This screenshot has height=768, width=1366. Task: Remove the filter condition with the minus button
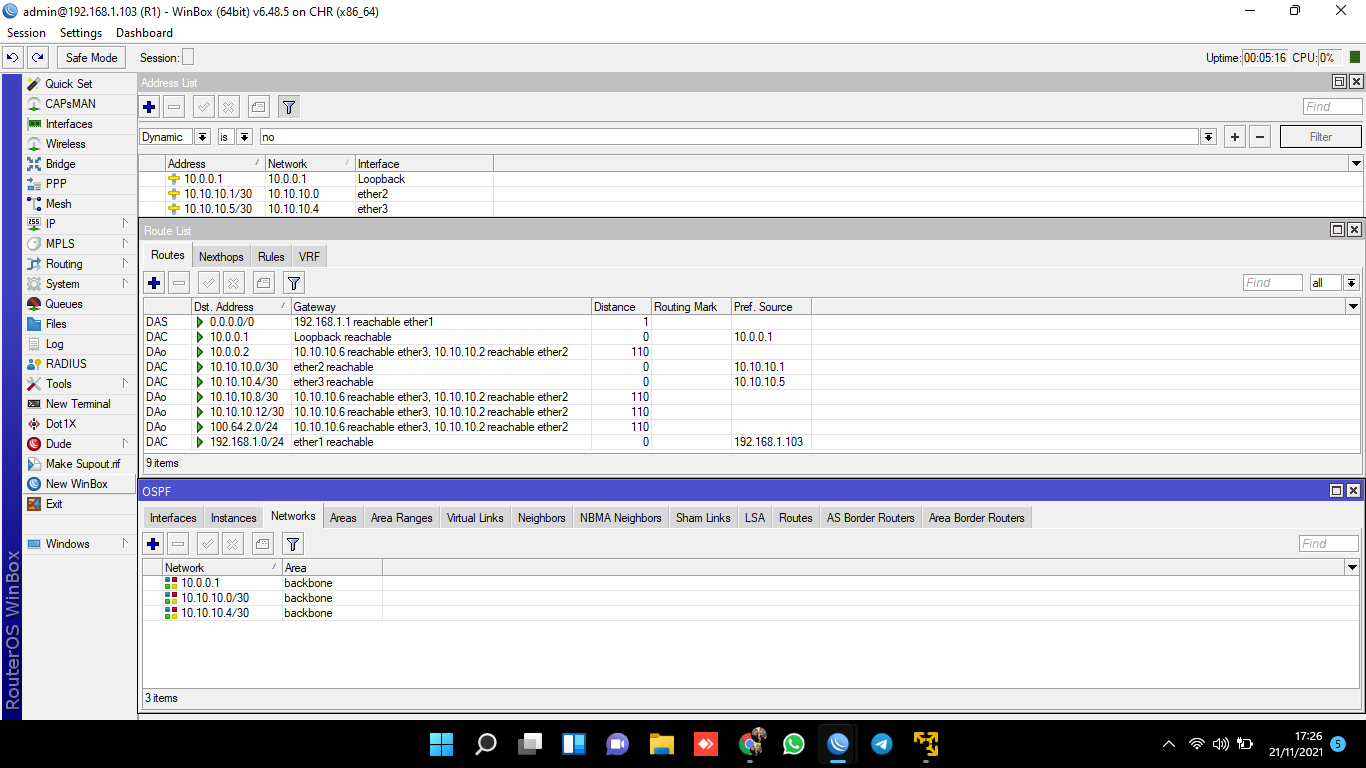[1260, 137]
